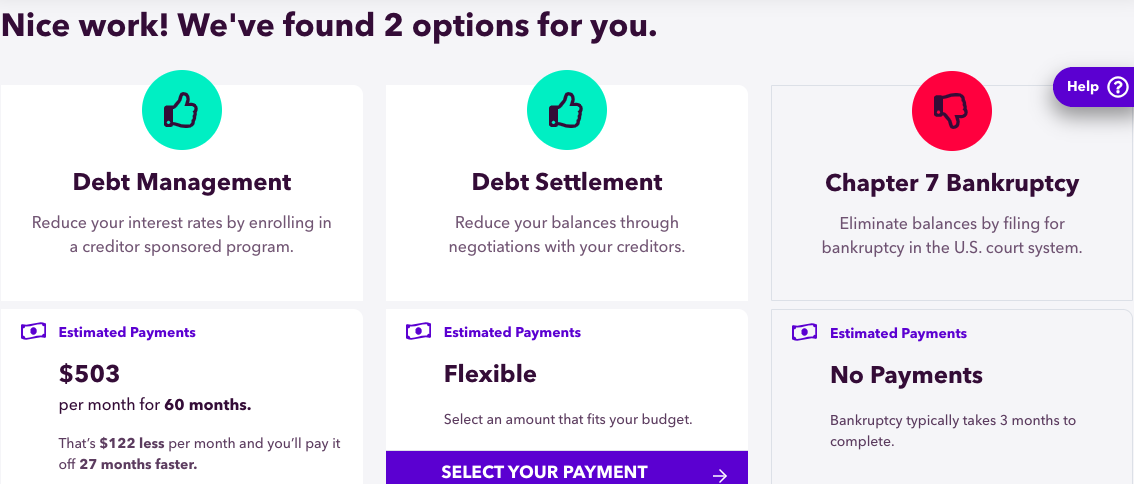The width and height of the screenshot is (1134, 484).
Task: Select the Debt Settlement heading
Action: click(567, 182)
